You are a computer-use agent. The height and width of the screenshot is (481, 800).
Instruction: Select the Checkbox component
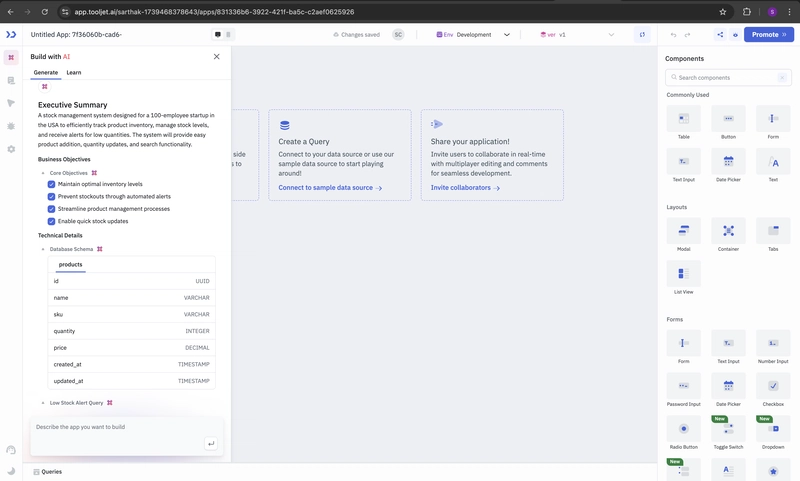pyautogui.click(x=773, y=390)
